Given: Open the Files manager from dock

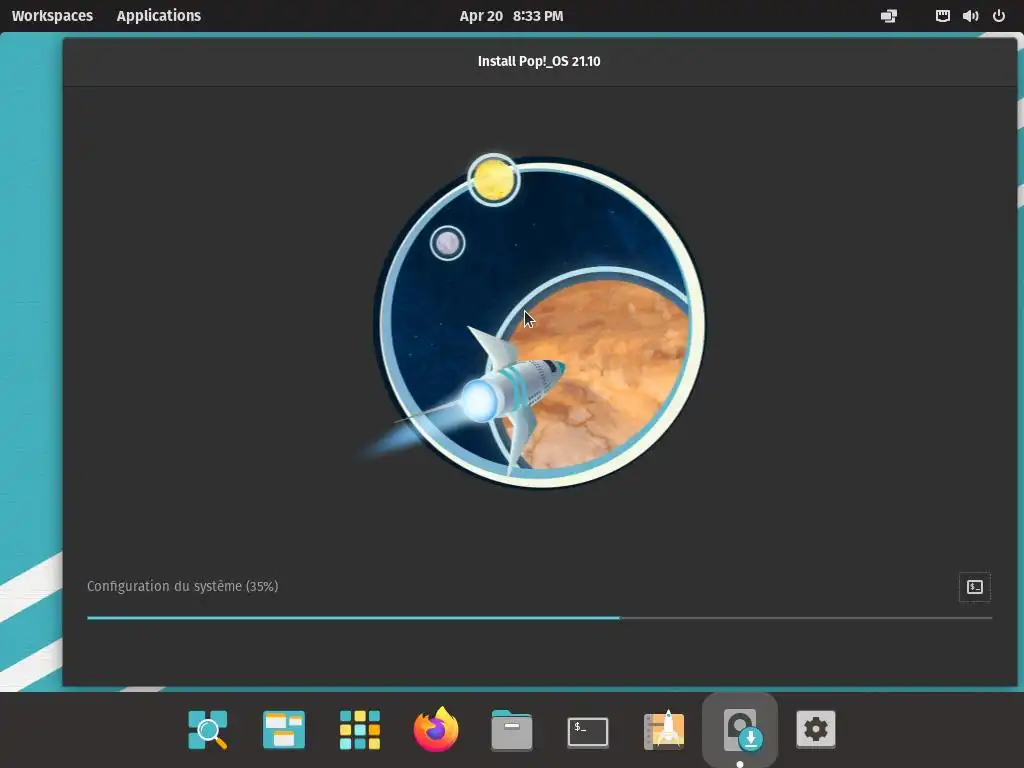Looking at the screenshot, I should [511, 730].
